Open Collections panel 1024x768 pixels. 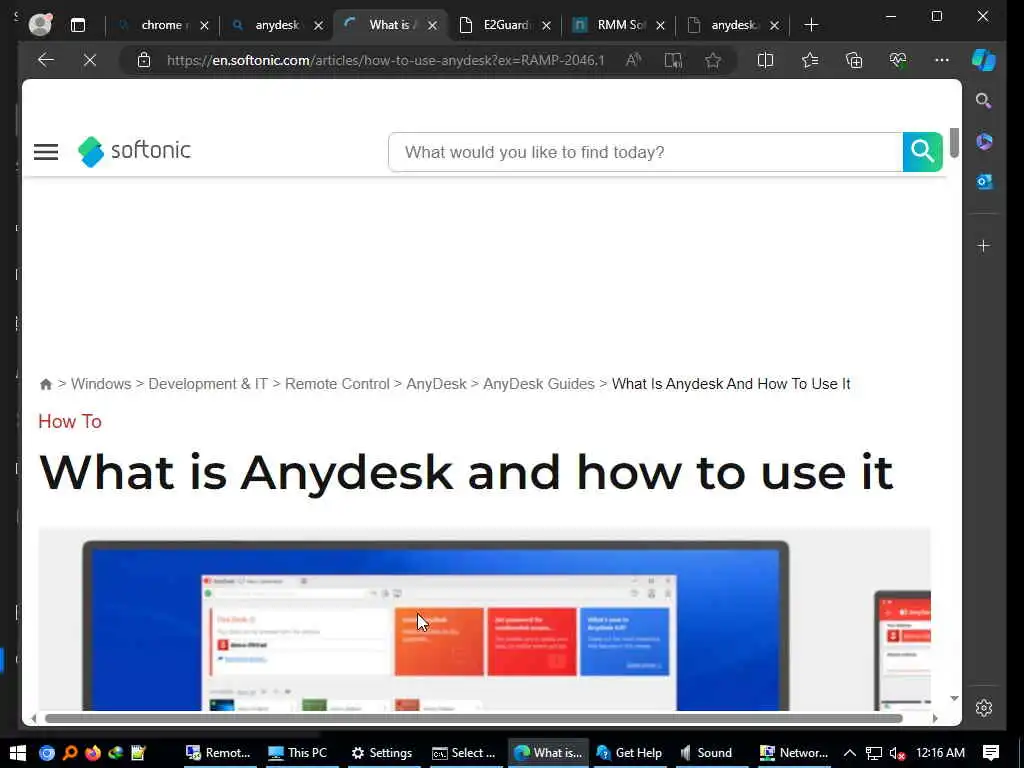click(x=854, y=60)
